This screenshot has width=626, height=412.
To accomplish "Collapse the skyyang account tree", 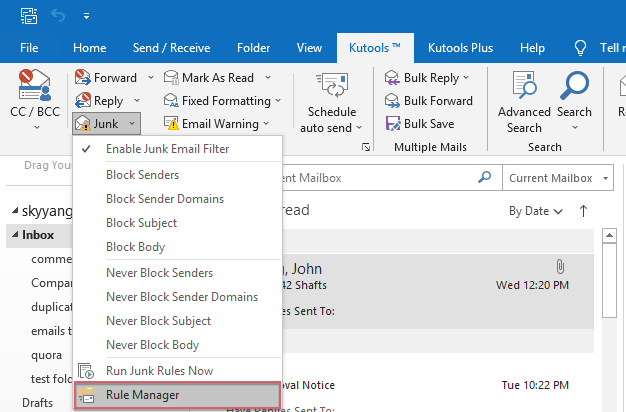I will pyautogui.click(x=15, y=210).
